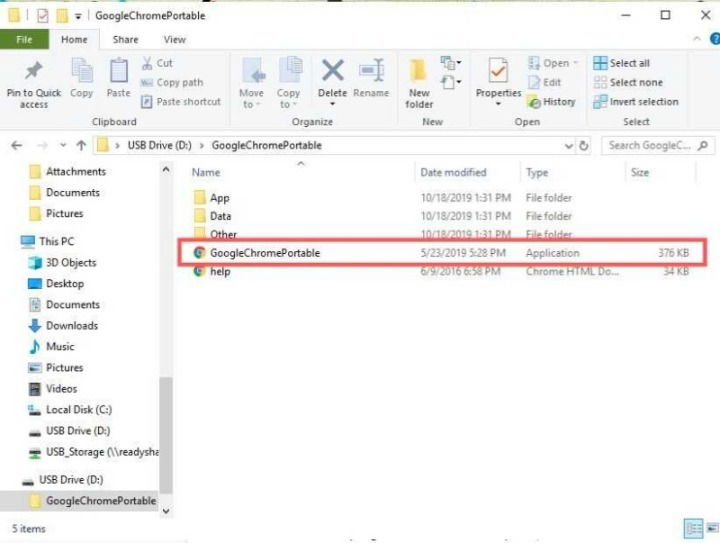Screen dimensions: 720x543
Task: Switch to the Share ribbon tab
Action: pyautogui.click(x=125, y=39)
